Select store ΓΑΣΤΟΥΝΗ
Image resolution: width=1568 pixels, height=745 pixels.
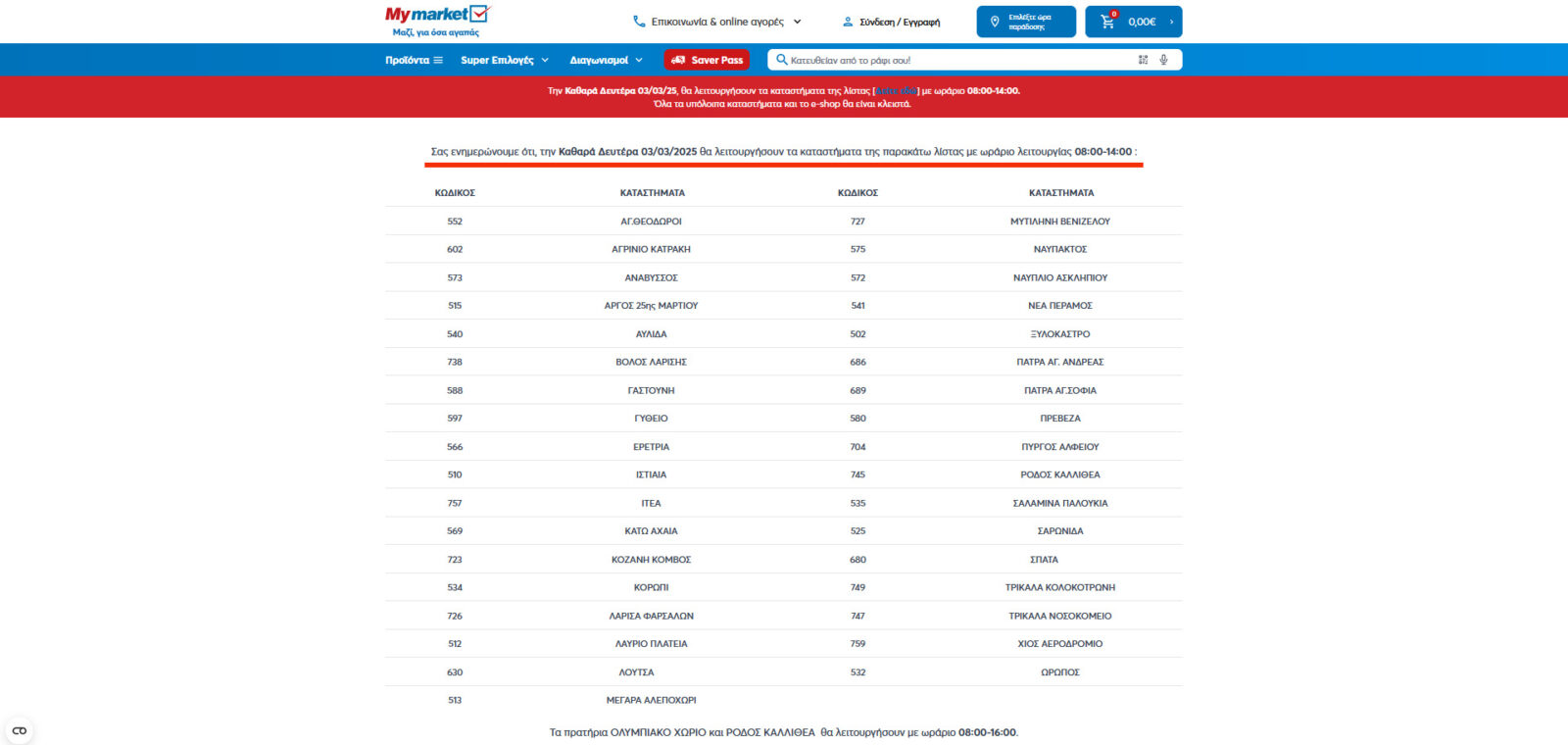(651, 390)
